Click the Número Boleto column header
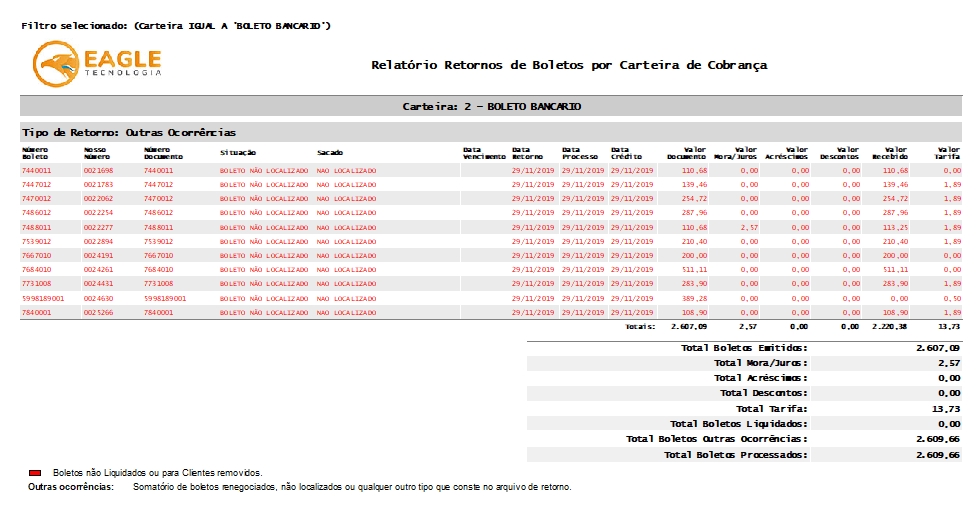 (35, 153)
